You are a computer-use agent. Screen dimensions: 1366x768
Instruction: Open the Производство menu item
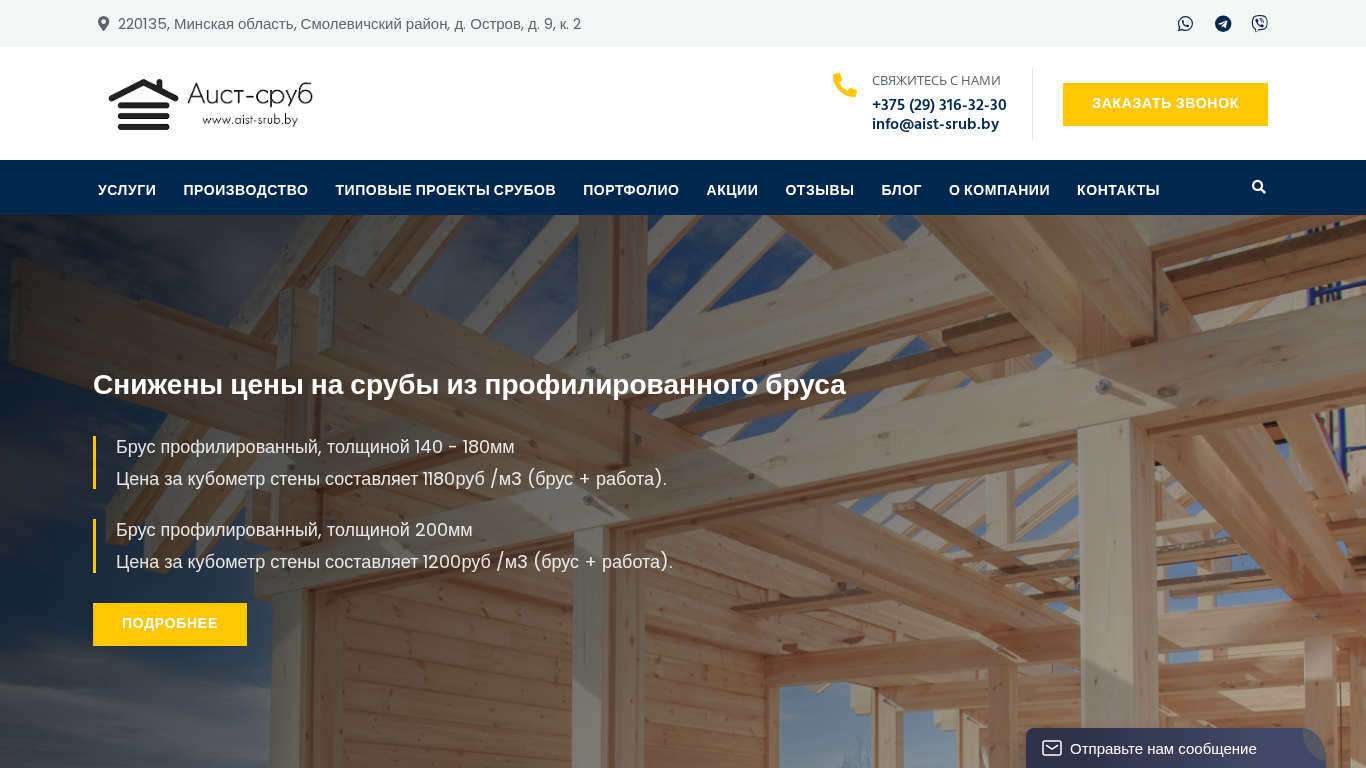245,190
